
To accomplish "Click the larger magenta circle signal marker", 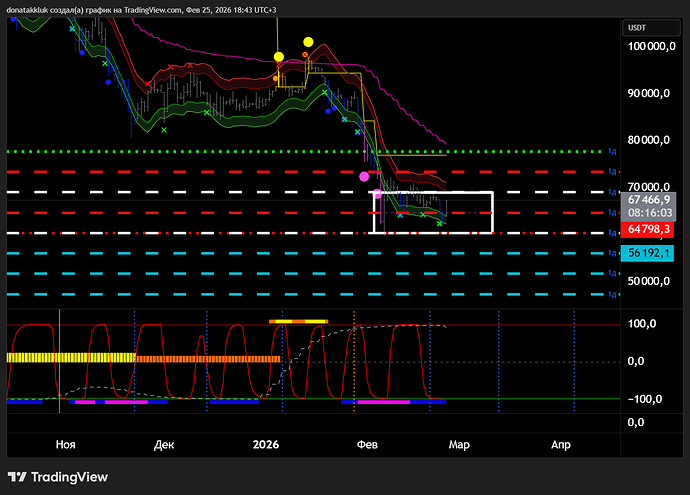I will coord(364,176).
